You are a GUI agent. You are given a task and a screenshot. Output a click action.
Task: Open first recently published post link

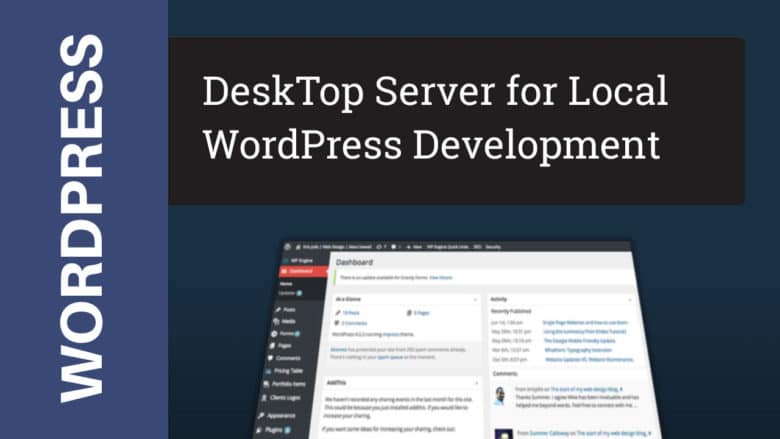pyautogui.click(x=585, y=323)
